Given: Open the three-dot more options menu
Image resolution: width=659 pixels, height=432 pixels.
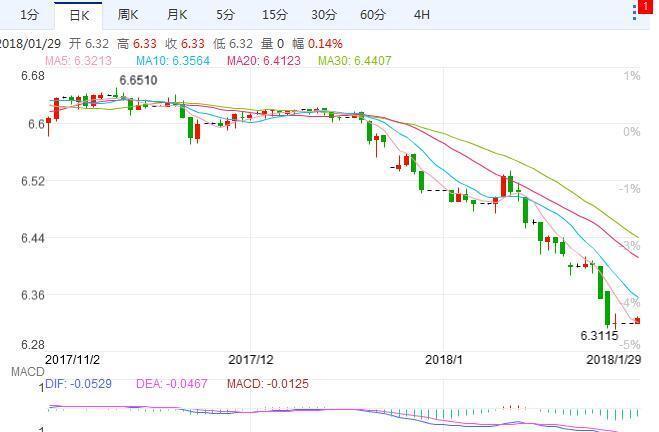Looking at the screenshot, I should tap(634, 13).
